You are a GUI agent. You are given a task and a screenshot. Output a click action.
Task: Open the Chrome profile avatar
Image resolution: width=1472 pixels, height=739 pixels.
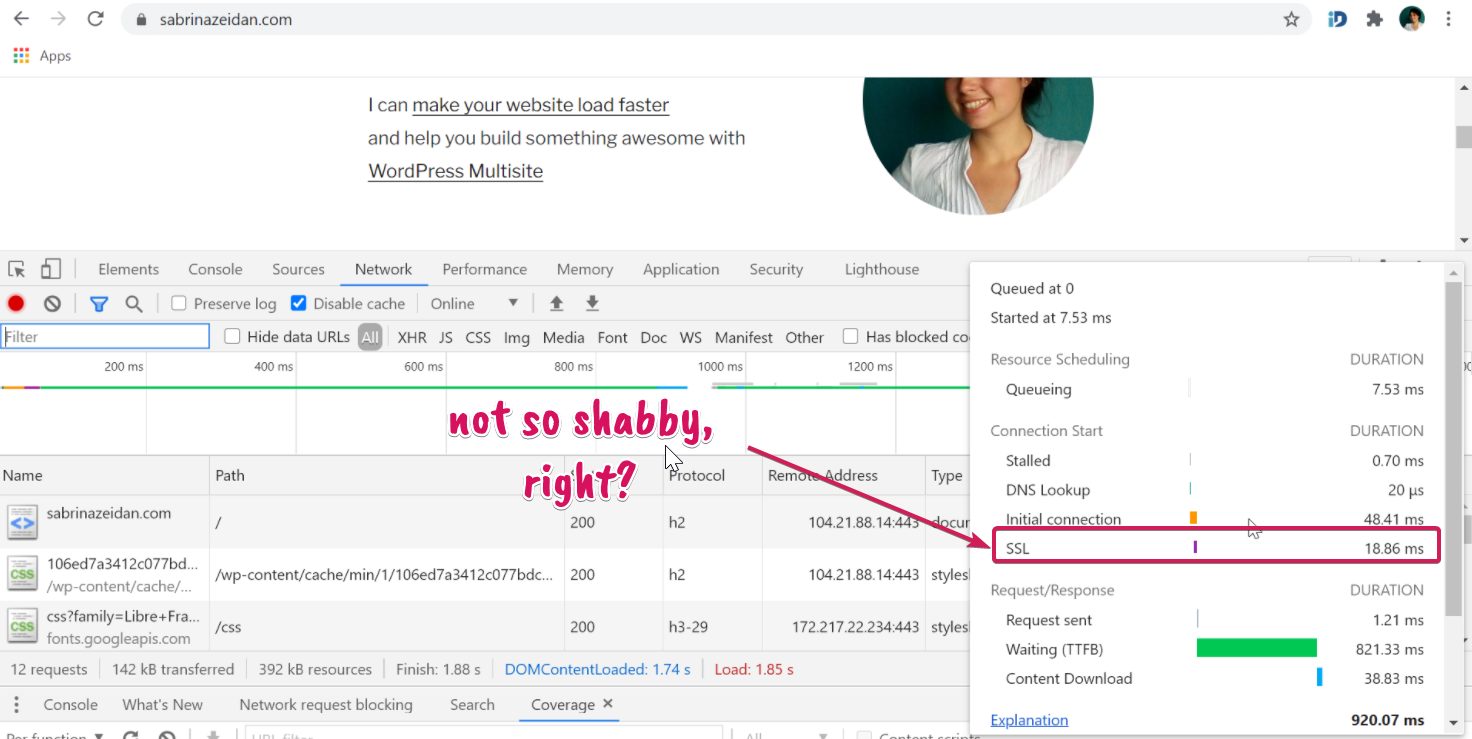tap(1411, 19)
